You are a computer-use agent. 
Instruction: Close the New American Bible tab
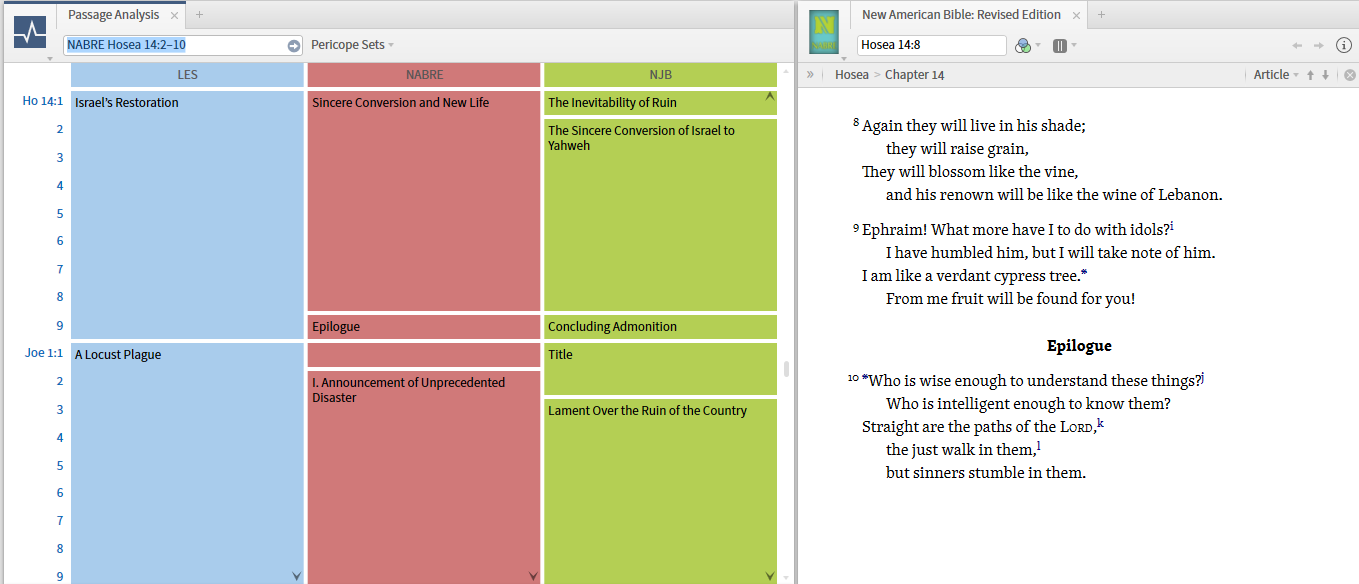point(1076,15)
